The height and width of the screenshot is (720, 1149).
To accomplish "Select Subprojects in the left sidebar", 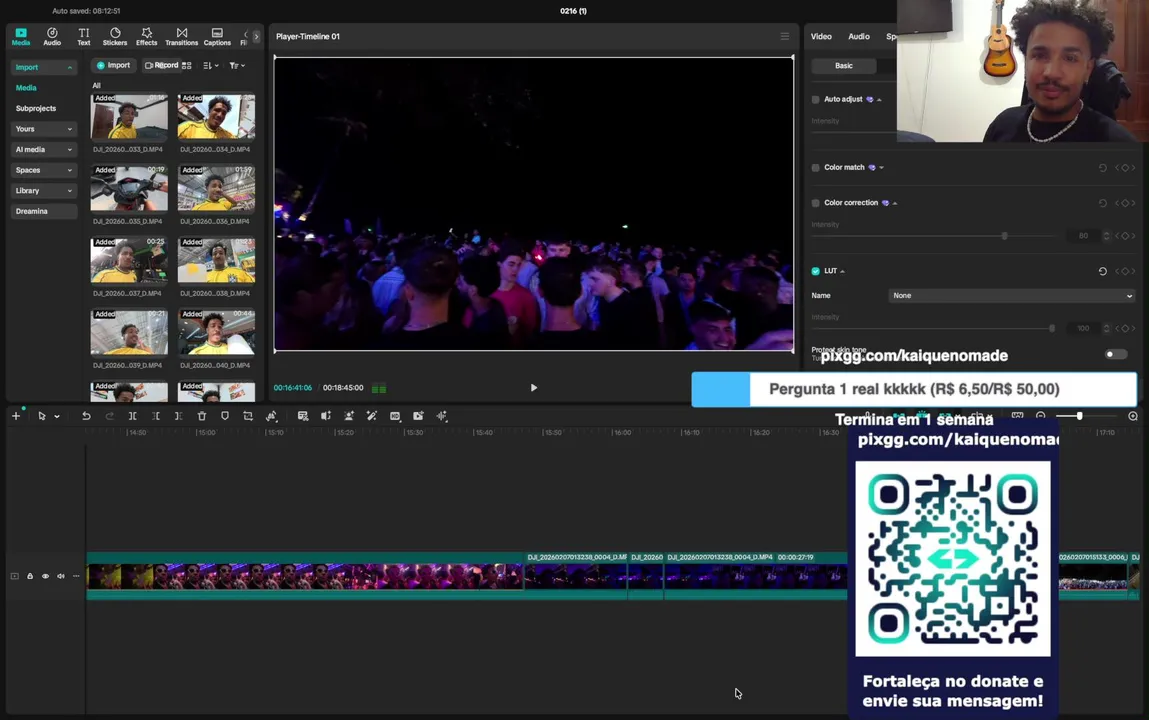I will tap(36, 108).
